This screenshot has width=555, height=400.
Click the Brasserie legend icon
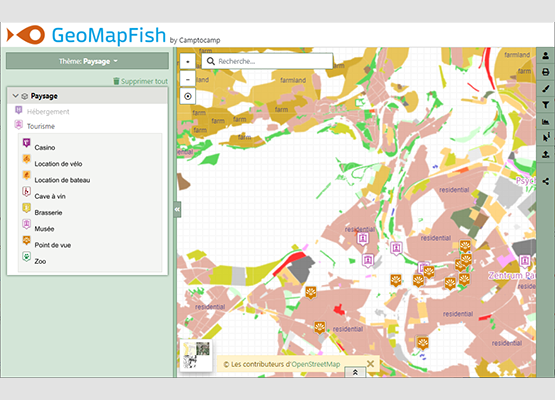click(27, 208)
